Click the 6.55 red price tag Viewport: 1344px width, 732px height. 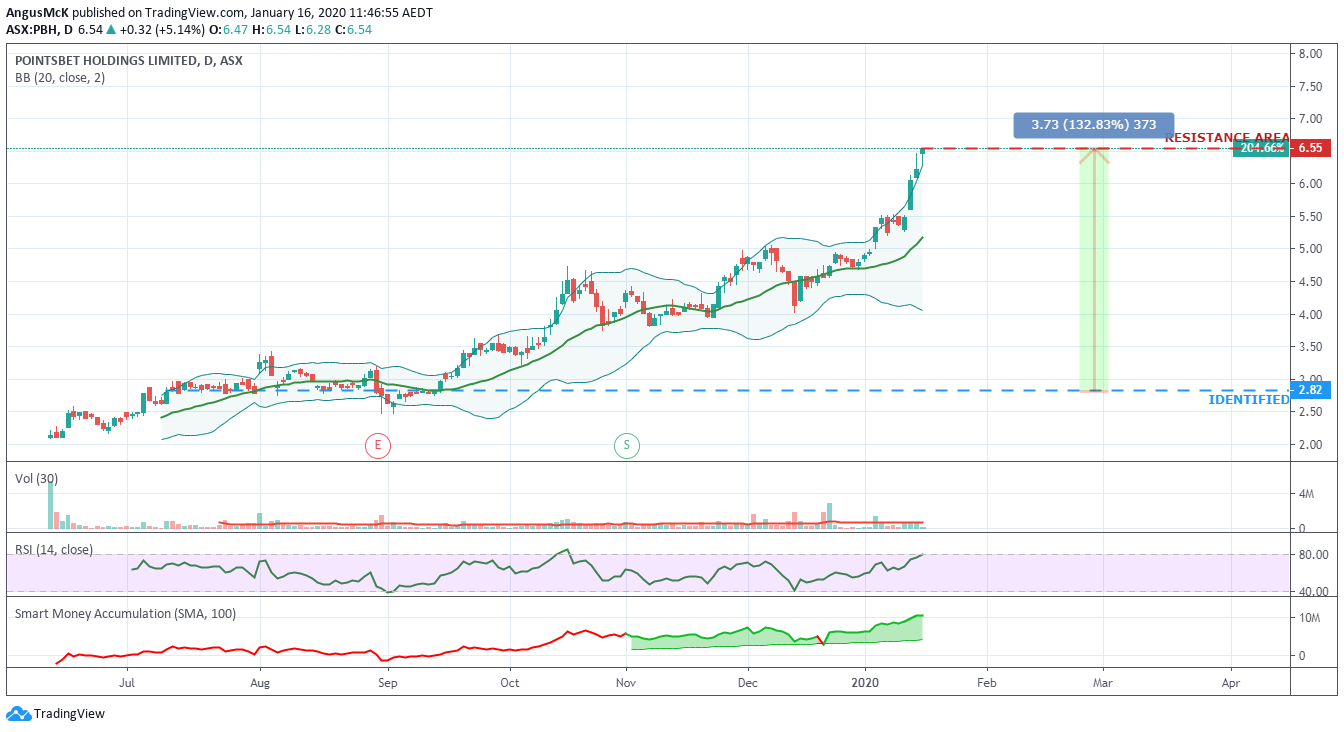point(1311,148)
